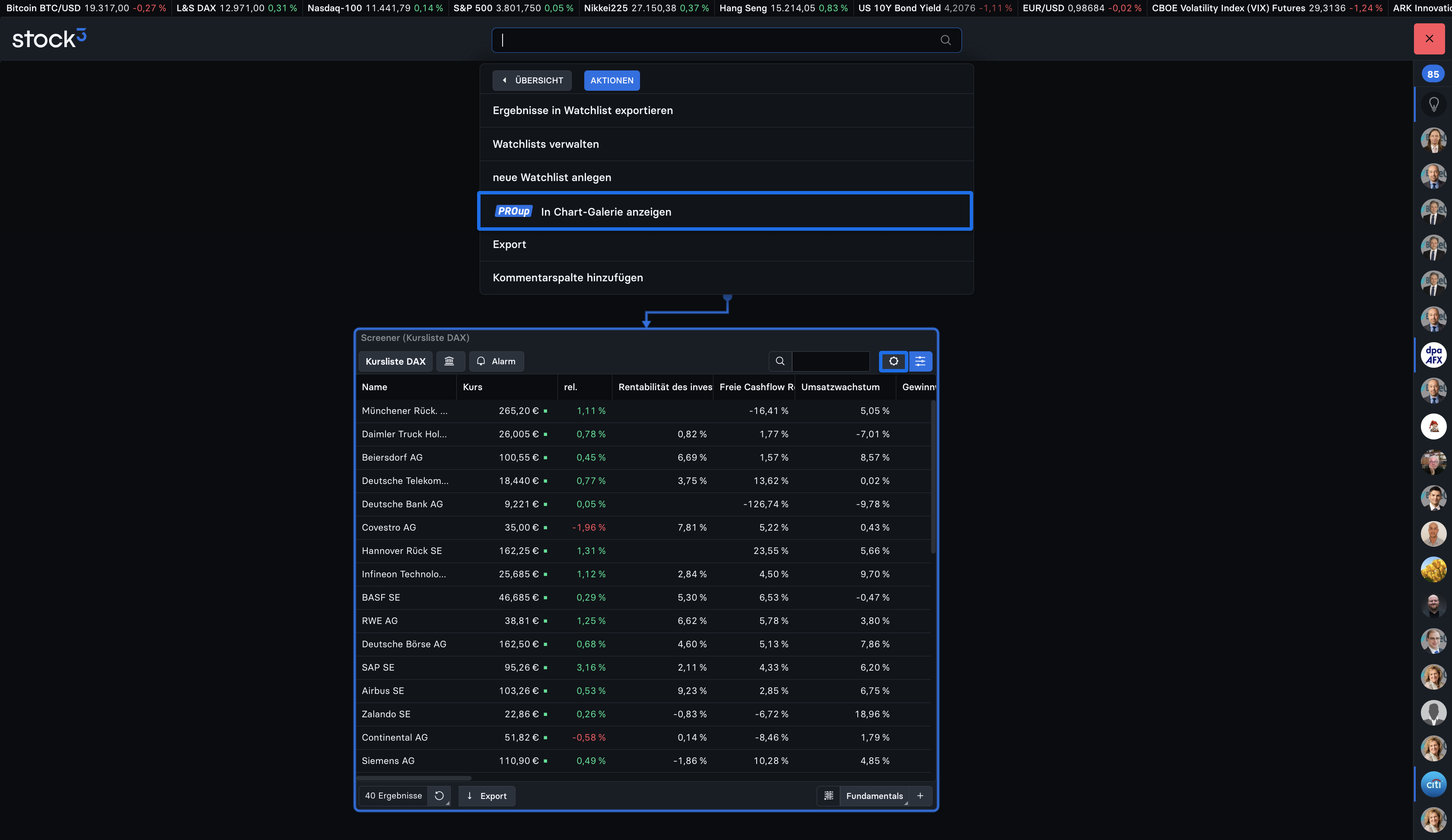Select the Beiersdorf AG row
1452x840 pixels.
pyautogui.click(x=643, y=458)
